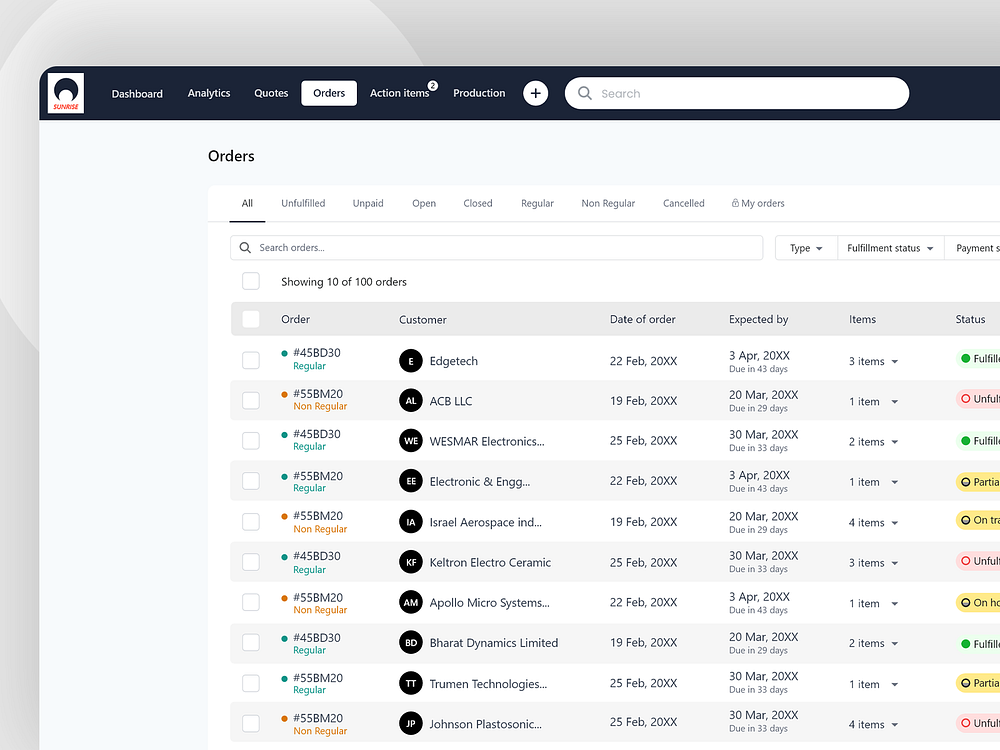Click the search magnifier icon in the top bar
The width and height of the screenshot is (1000, 750).
(x=585, y=93)
